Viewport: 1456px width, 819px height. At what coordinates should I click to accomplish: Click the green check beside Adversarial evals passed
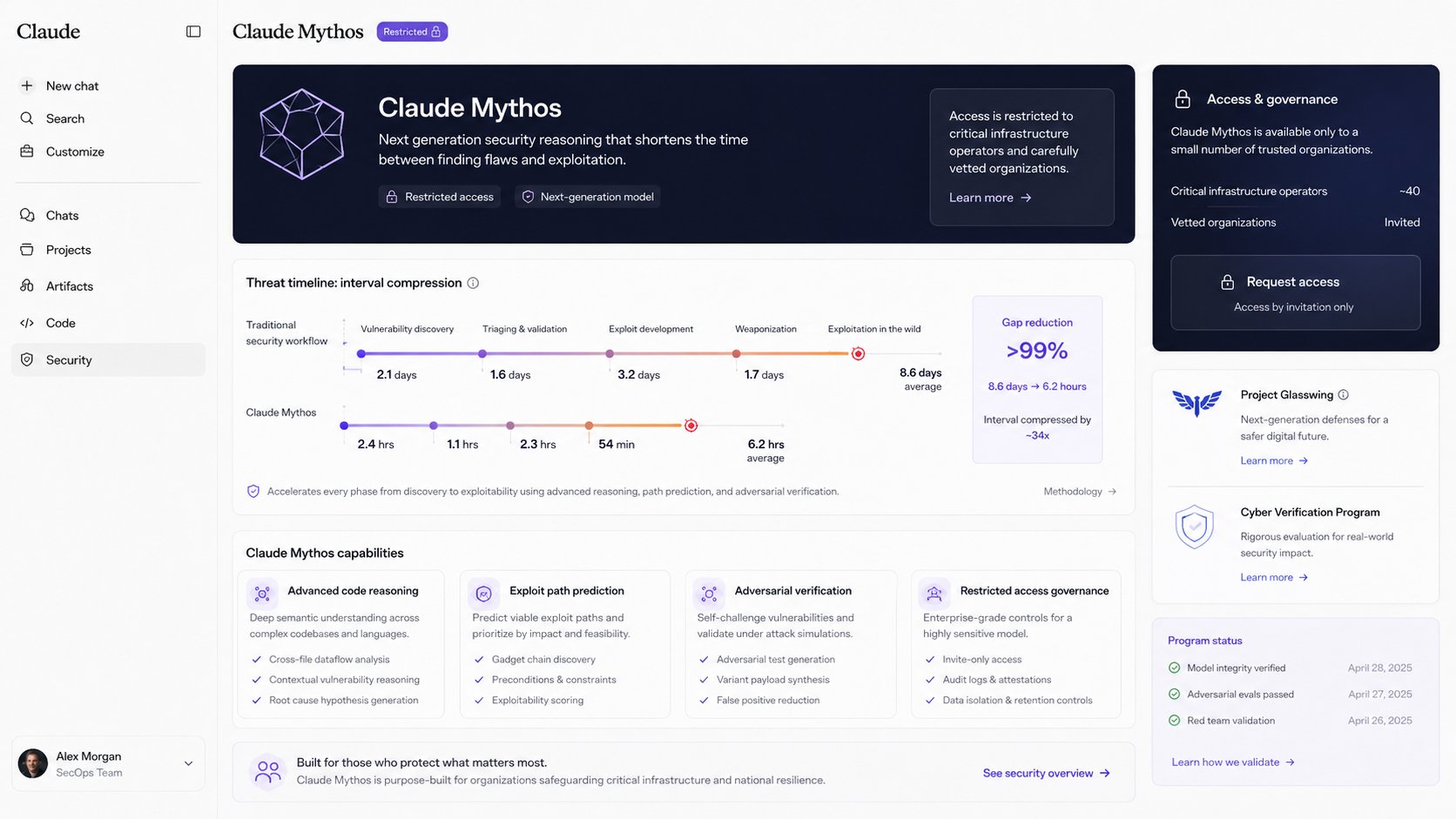(x=1174, y=694)
